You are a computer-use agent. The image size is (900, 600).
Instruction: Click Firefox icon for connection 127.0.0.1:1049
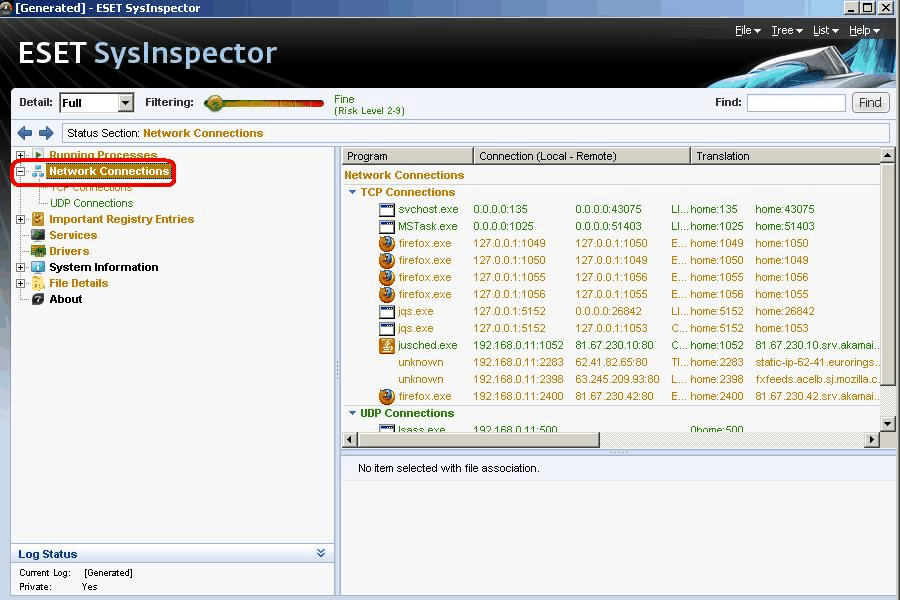(x=387, y=243)
